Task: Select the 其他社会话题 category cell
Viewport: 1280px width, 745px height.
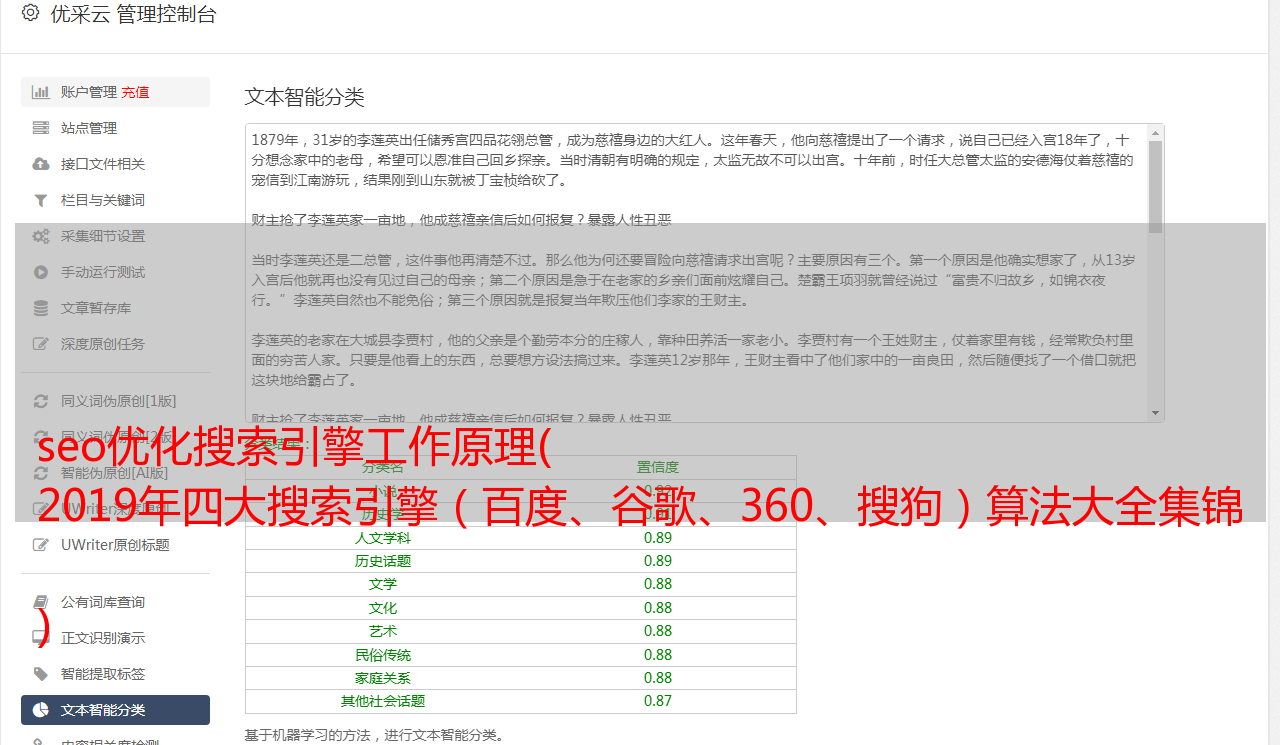Action: point(383,702)
